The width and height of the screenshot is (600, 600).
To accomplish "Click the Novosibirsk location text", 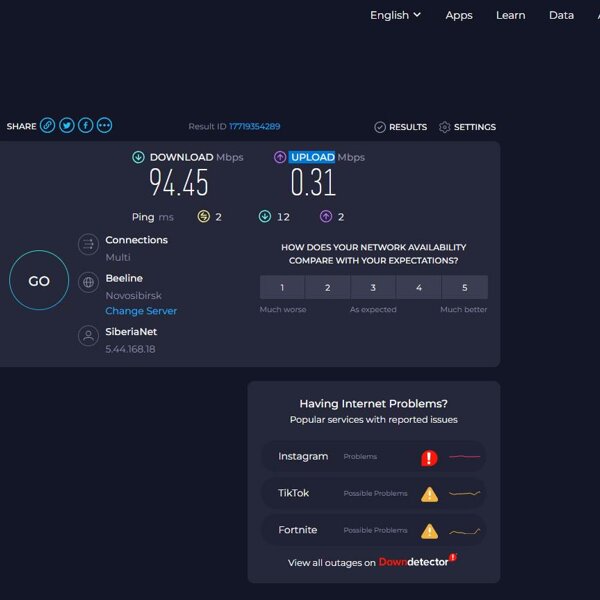I will pos(134,295).
